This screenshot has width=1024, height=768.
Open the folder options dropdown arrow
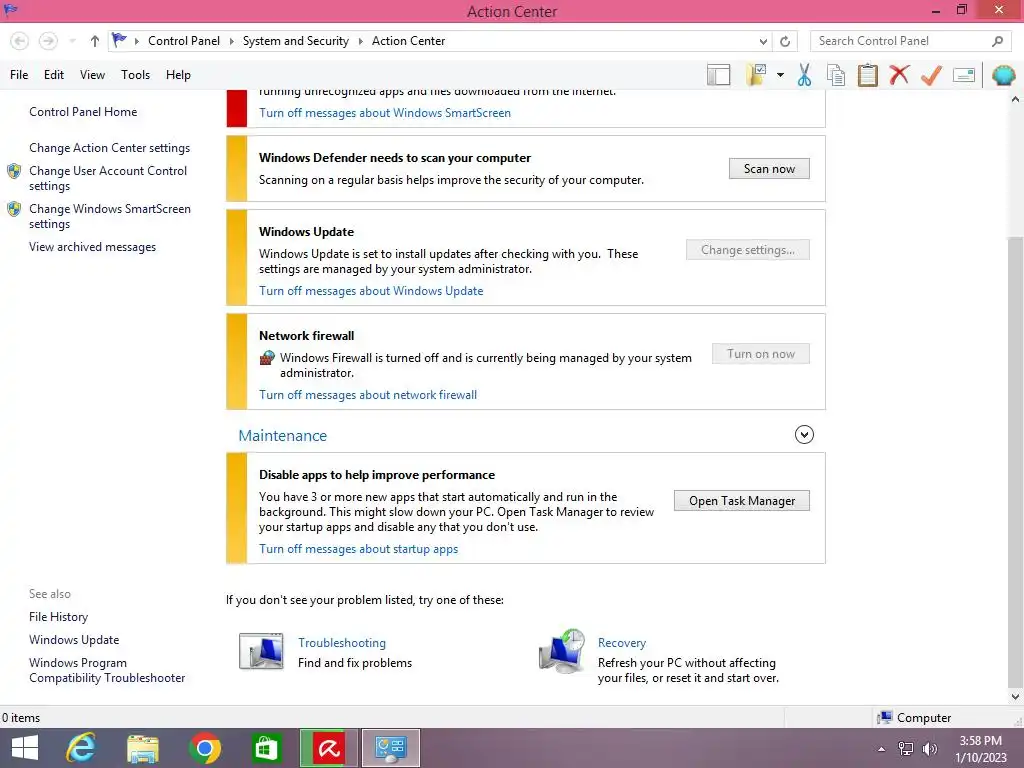click(x=780, y=75)
